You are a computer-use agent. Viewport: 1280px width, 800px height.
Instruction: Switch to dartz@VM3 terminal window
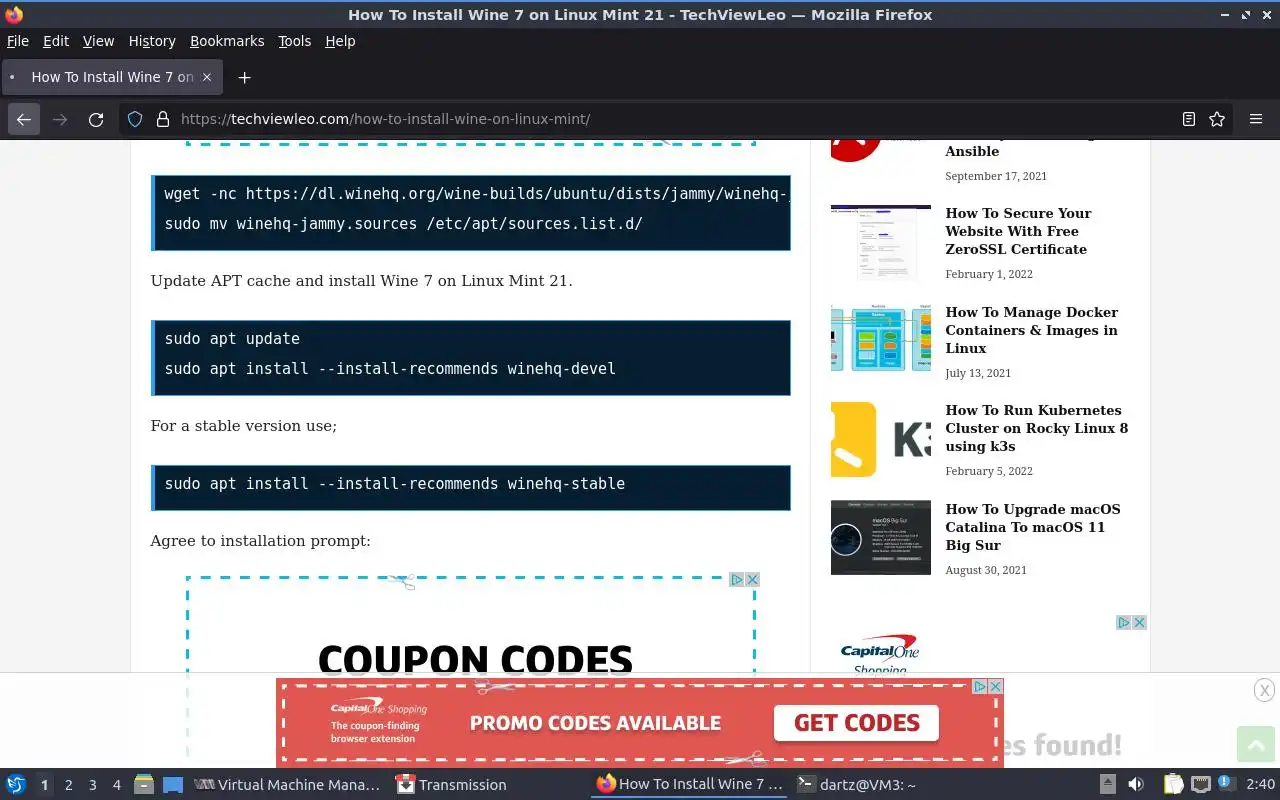pos(857,785)
